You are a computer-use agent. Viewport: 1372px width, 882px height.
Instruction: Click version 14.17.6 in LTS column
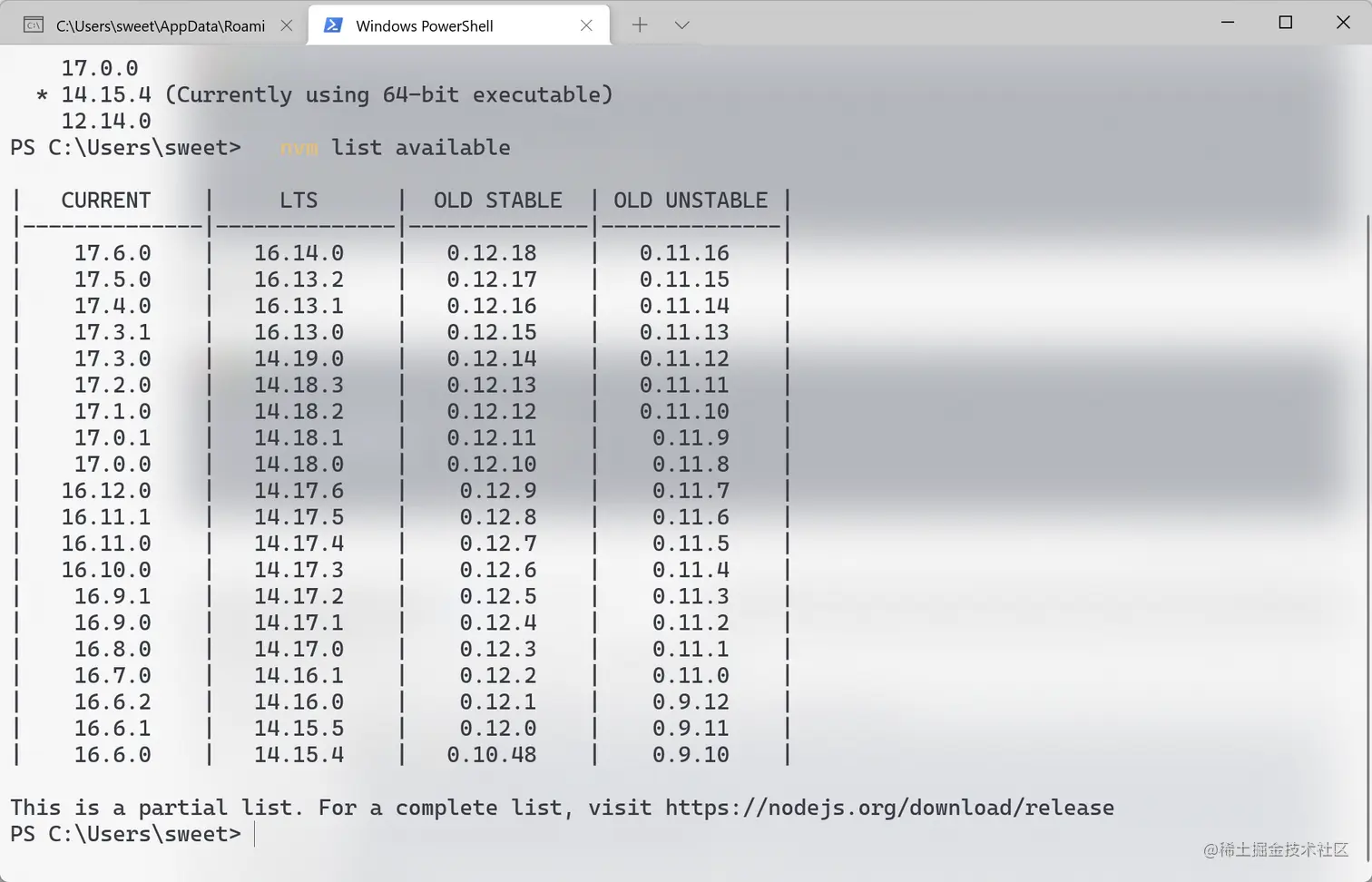[299, 491]
